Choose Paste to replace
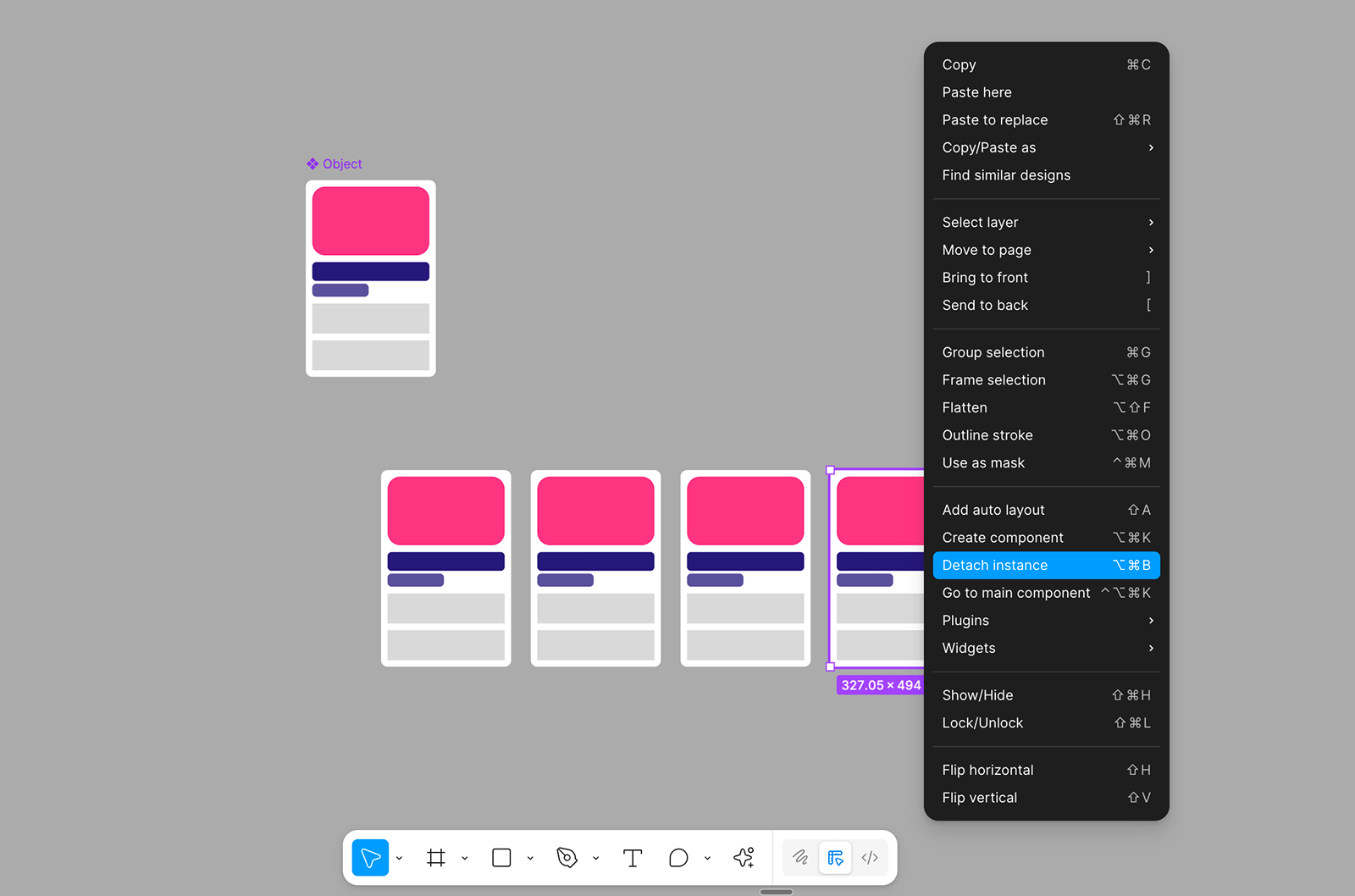 point(1046,120)
